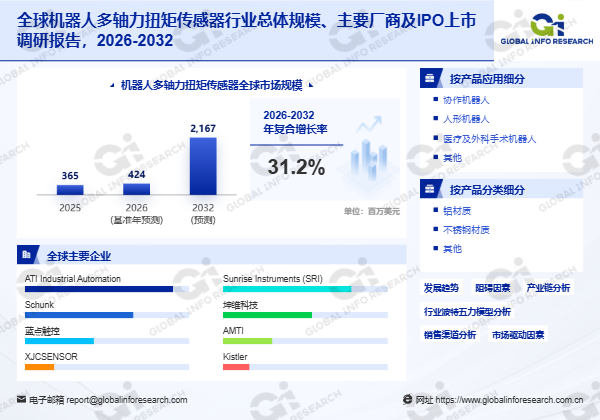Click the 2026 bar in chart
The height and width of the screenshot is (420, 600).
[137, 189]
